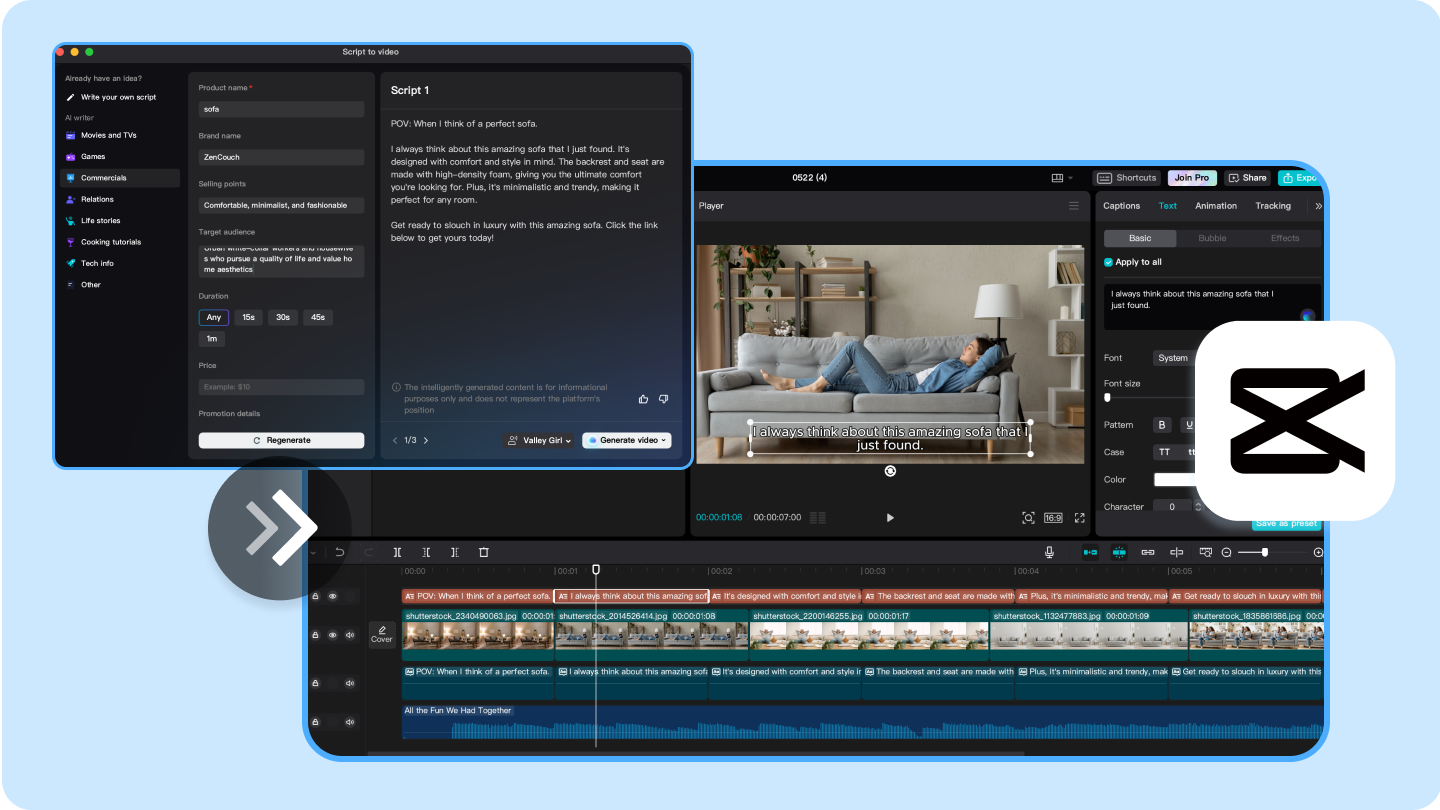
Task: Thumbs up the generated script
Action: click(643, 399)
